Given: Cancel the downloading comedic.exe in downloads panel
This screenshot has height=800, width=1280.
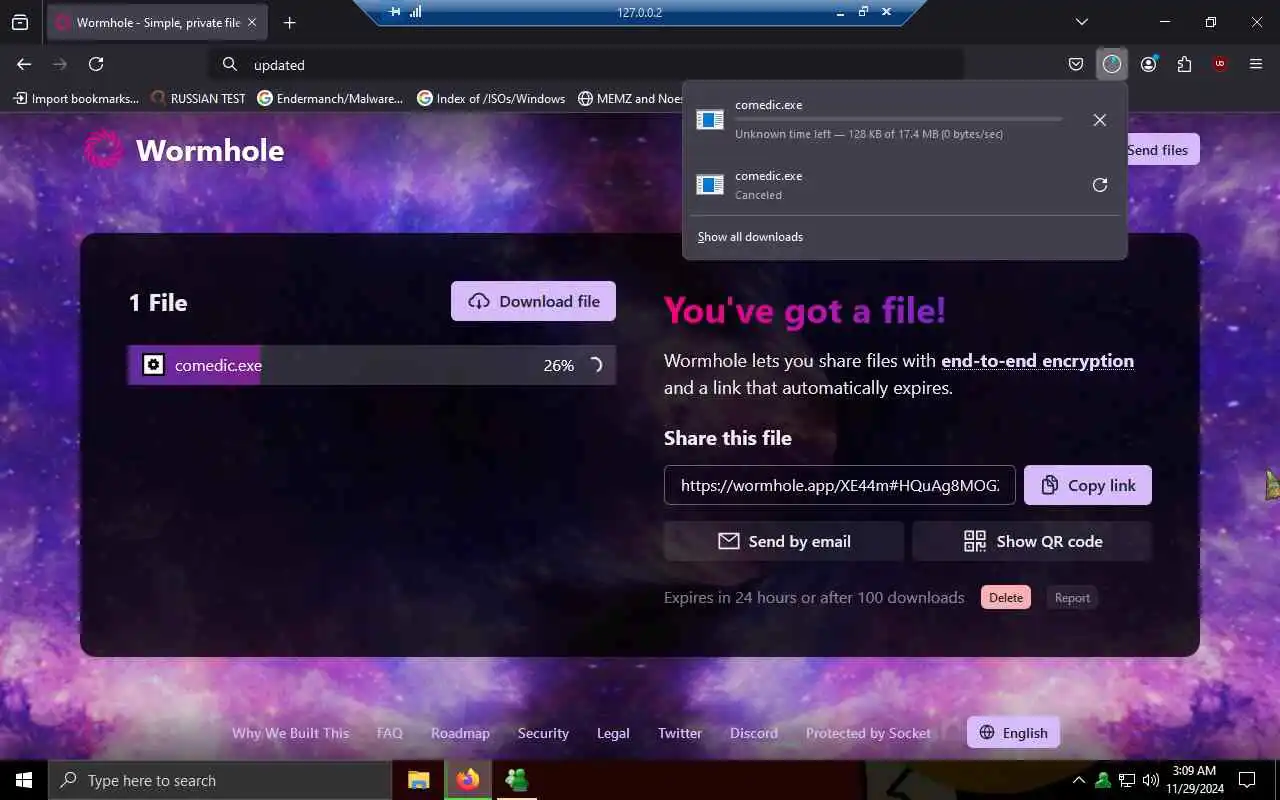Looking at the screenshot, I should coord(1099,120).
